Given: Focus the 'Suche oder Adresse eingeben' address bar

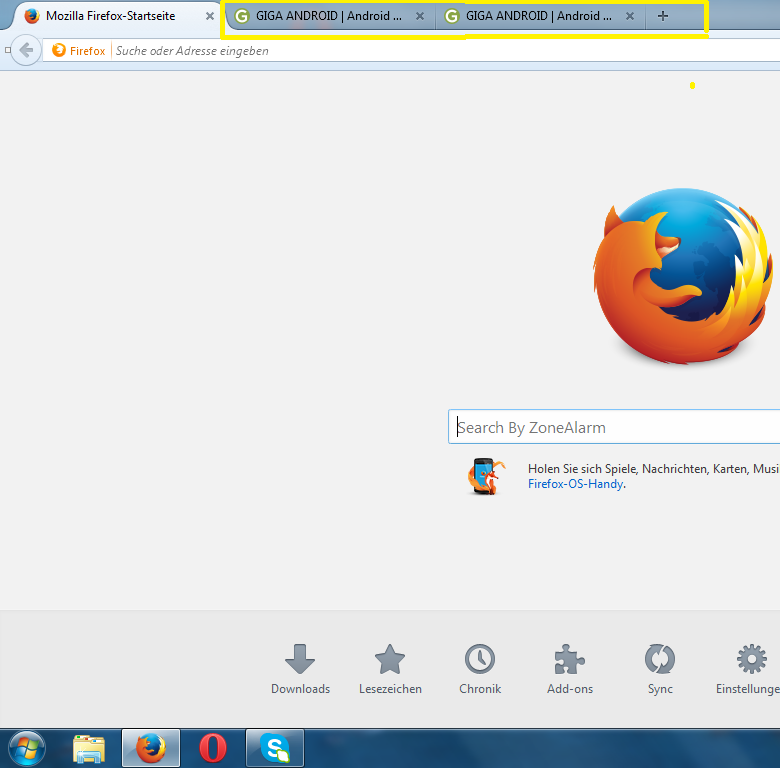Looking at the screenshot, I should click(x=400, y=50).
